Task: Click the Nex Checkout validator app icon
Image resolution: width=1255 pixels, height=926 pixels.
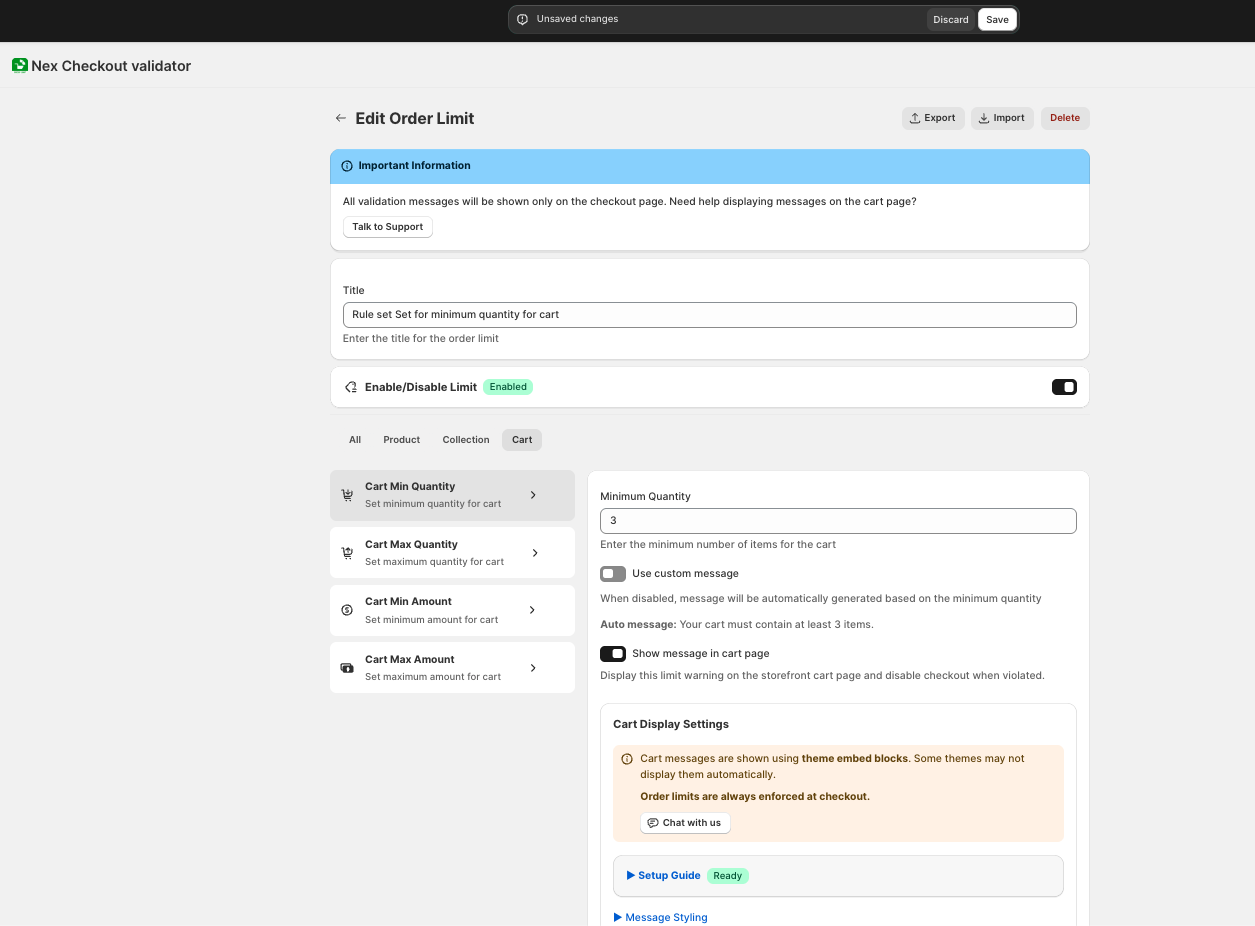Action: (19, 65)
